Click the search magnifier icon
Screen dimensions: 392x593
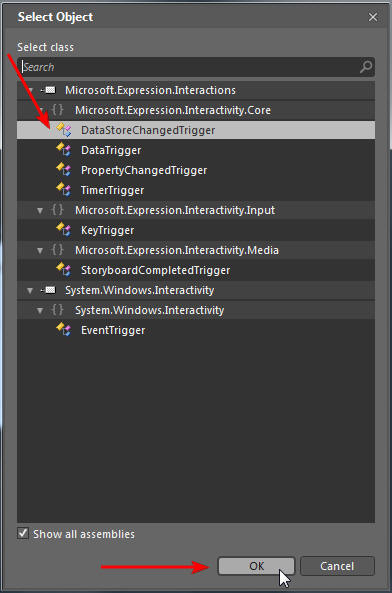point(366,67)
